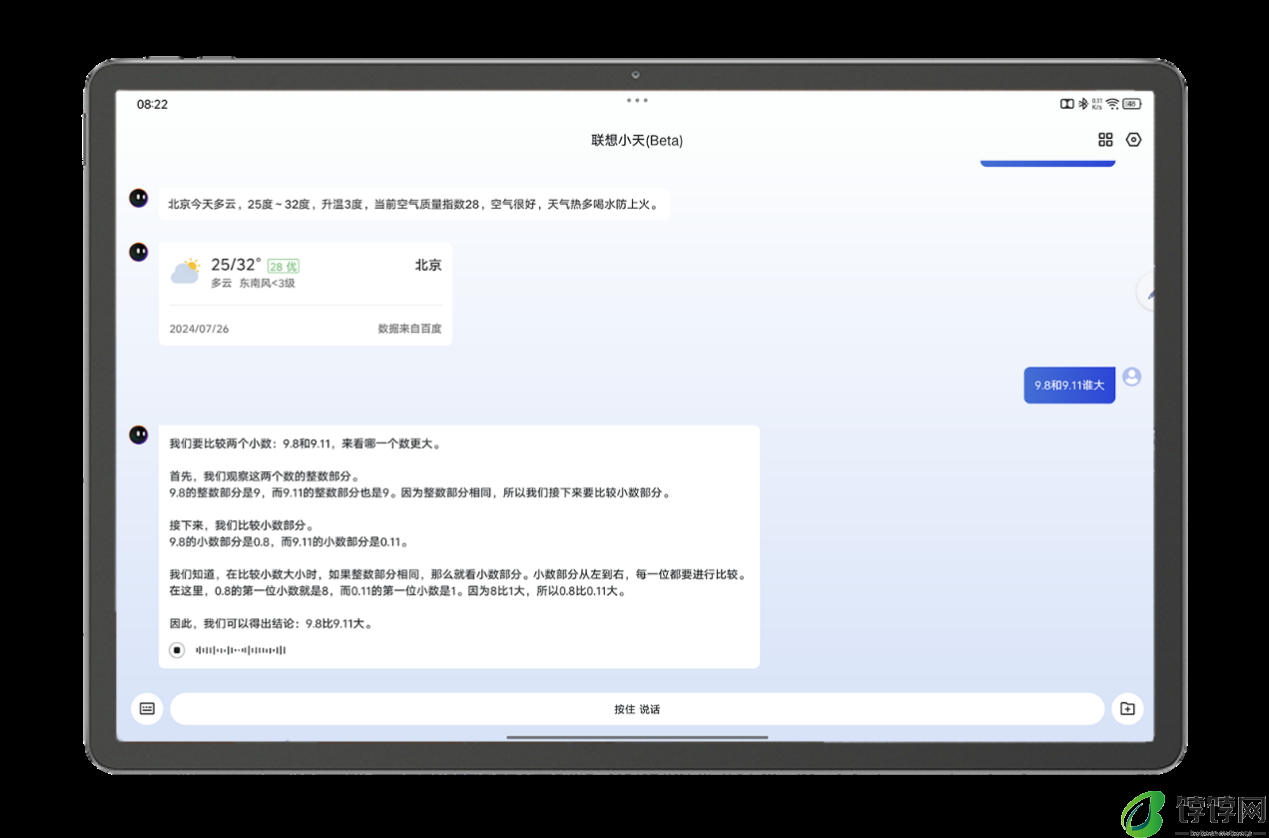Click assistant avatar beside 我们要比较两个小数 answer
Viewport: 1269px width, 838px height.
point(139,434)
